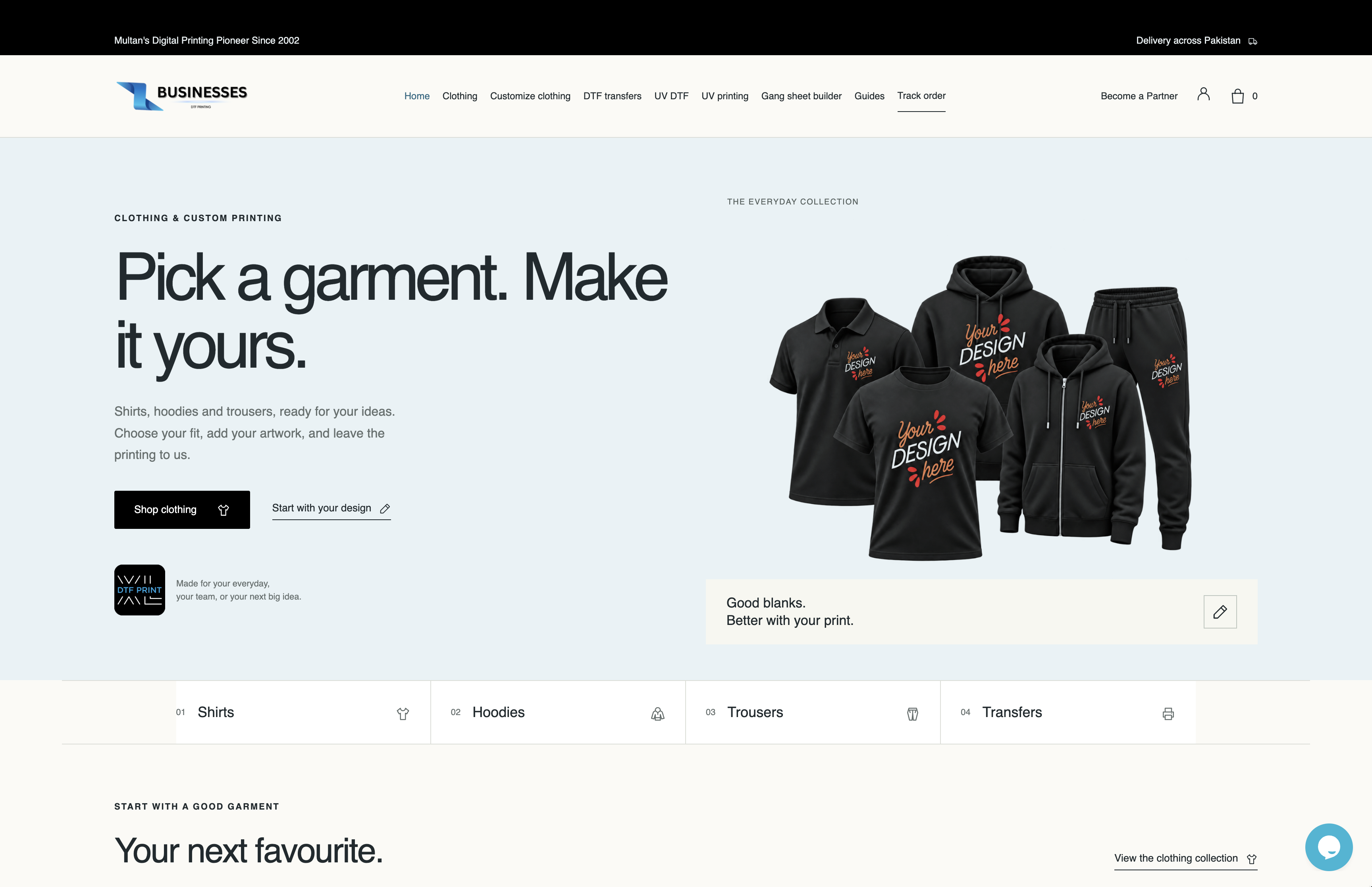Select the 01 Shirts category tile
This screenshot has width=1372, height=887.
[x=303, y=712]
